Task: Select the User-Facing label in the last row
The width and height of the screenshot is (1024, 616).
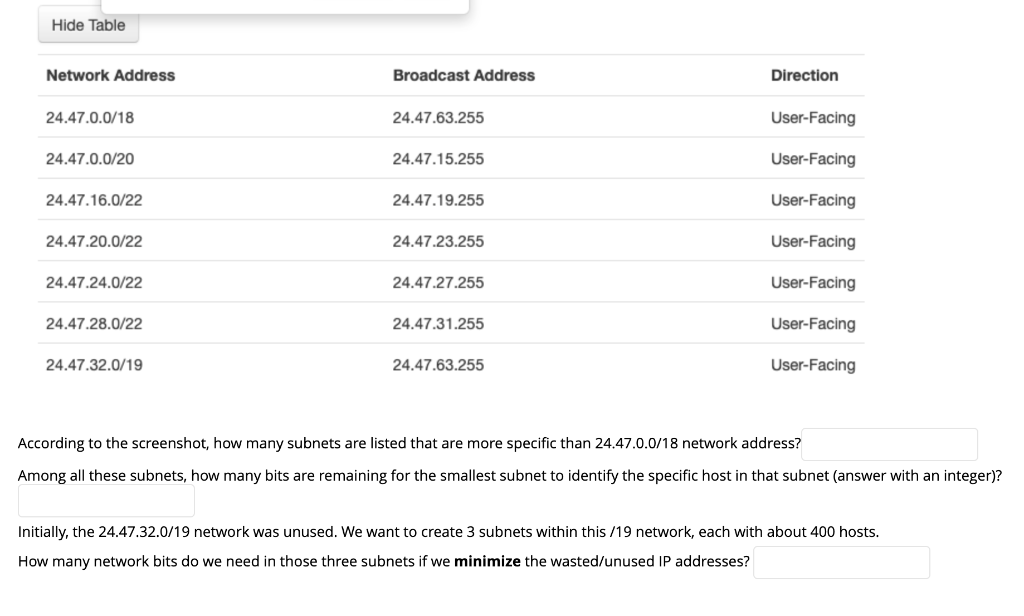Action: coord(812,364)
